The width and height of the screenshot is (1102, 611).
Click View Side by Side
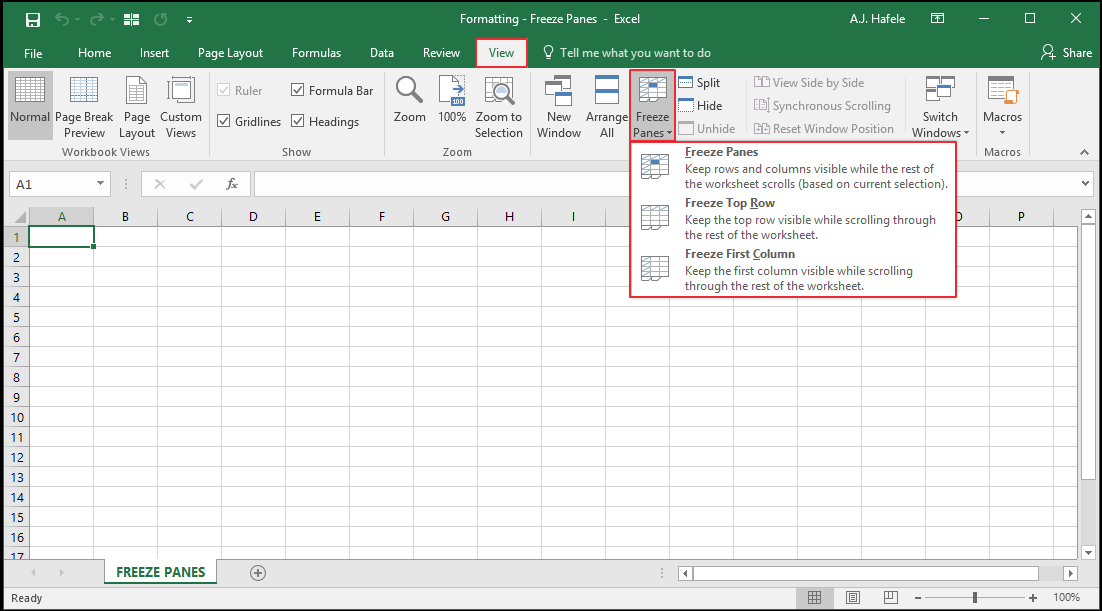click(x=809, y=83)
